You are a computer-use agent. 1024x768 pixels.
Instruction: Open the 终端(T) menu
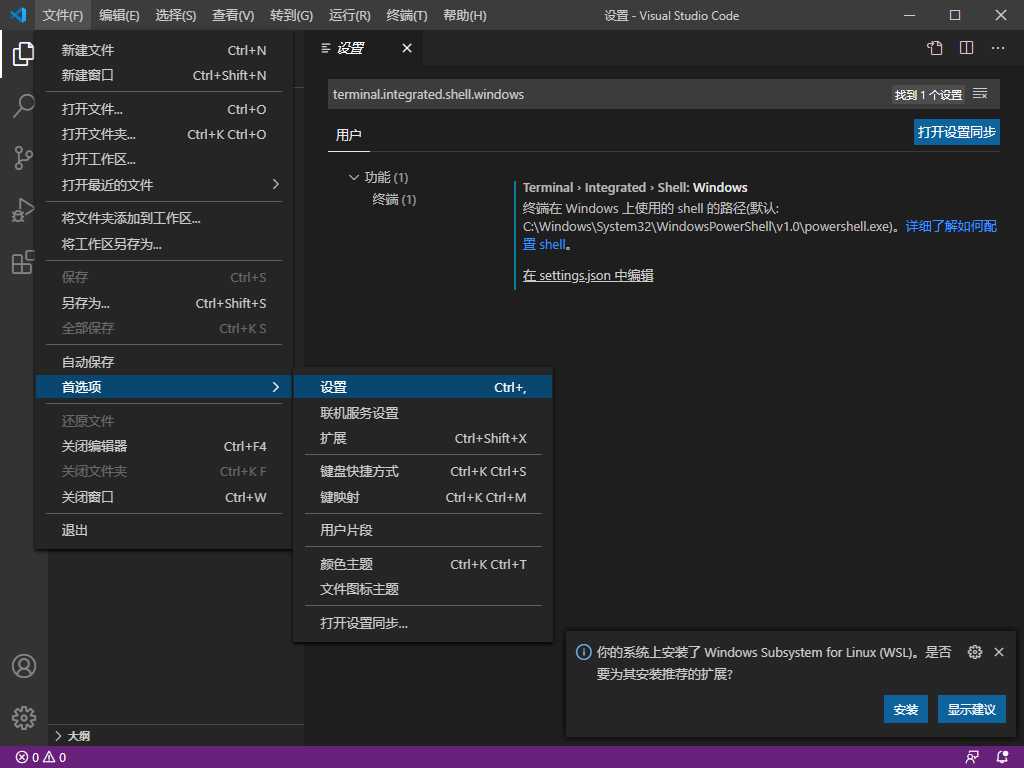pyautogui.click(x=407, y=15)
